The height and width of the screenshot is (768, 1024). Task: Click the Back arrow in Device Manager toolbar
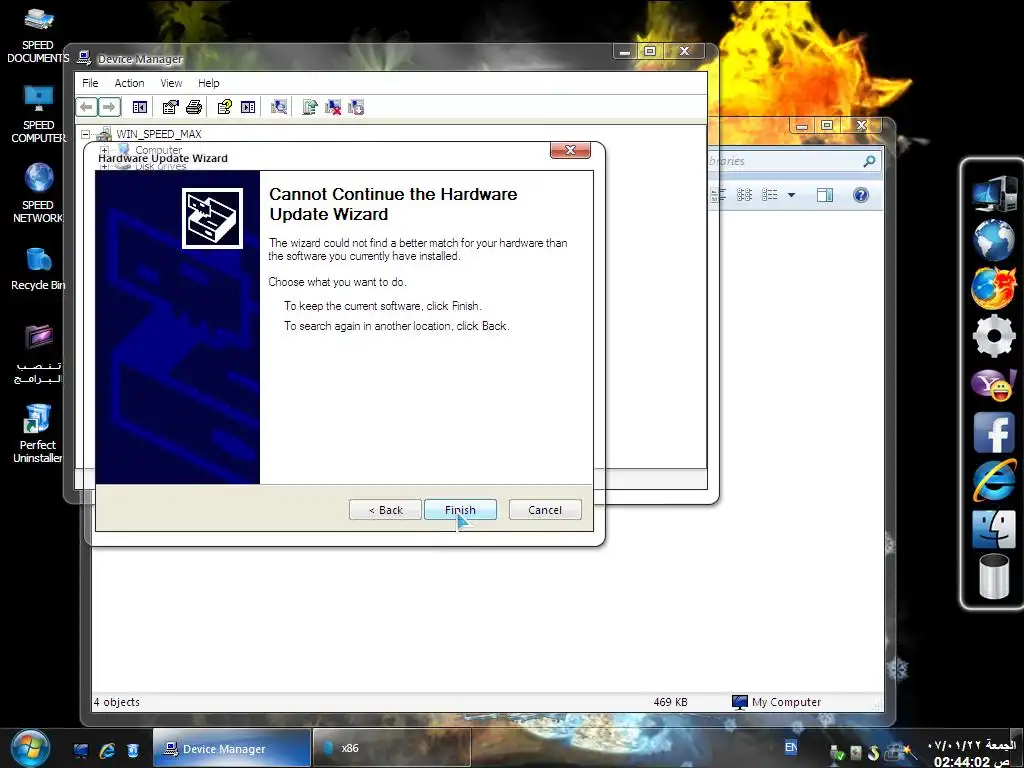point(86,106)
